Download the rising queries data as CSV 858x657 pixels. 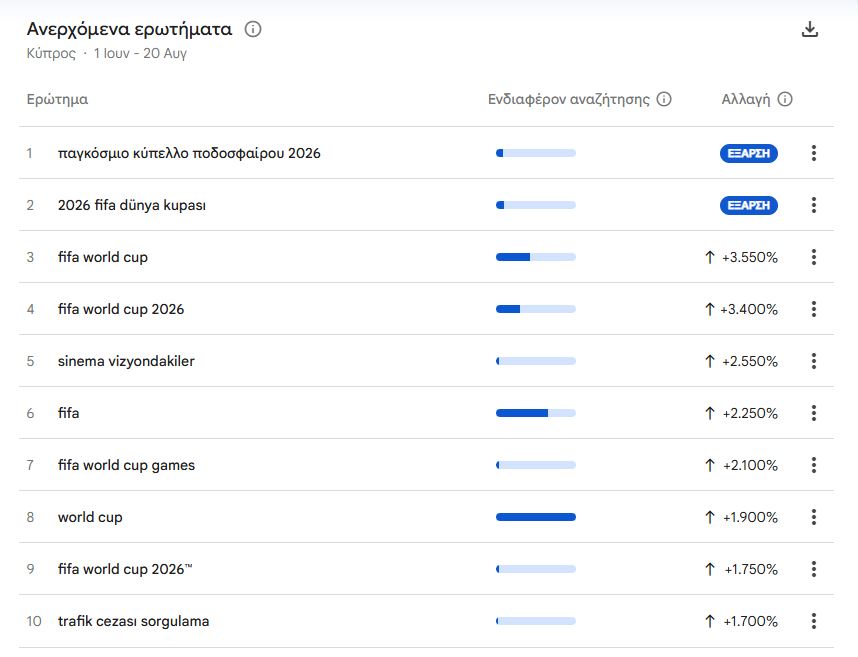tap(810, 30)
